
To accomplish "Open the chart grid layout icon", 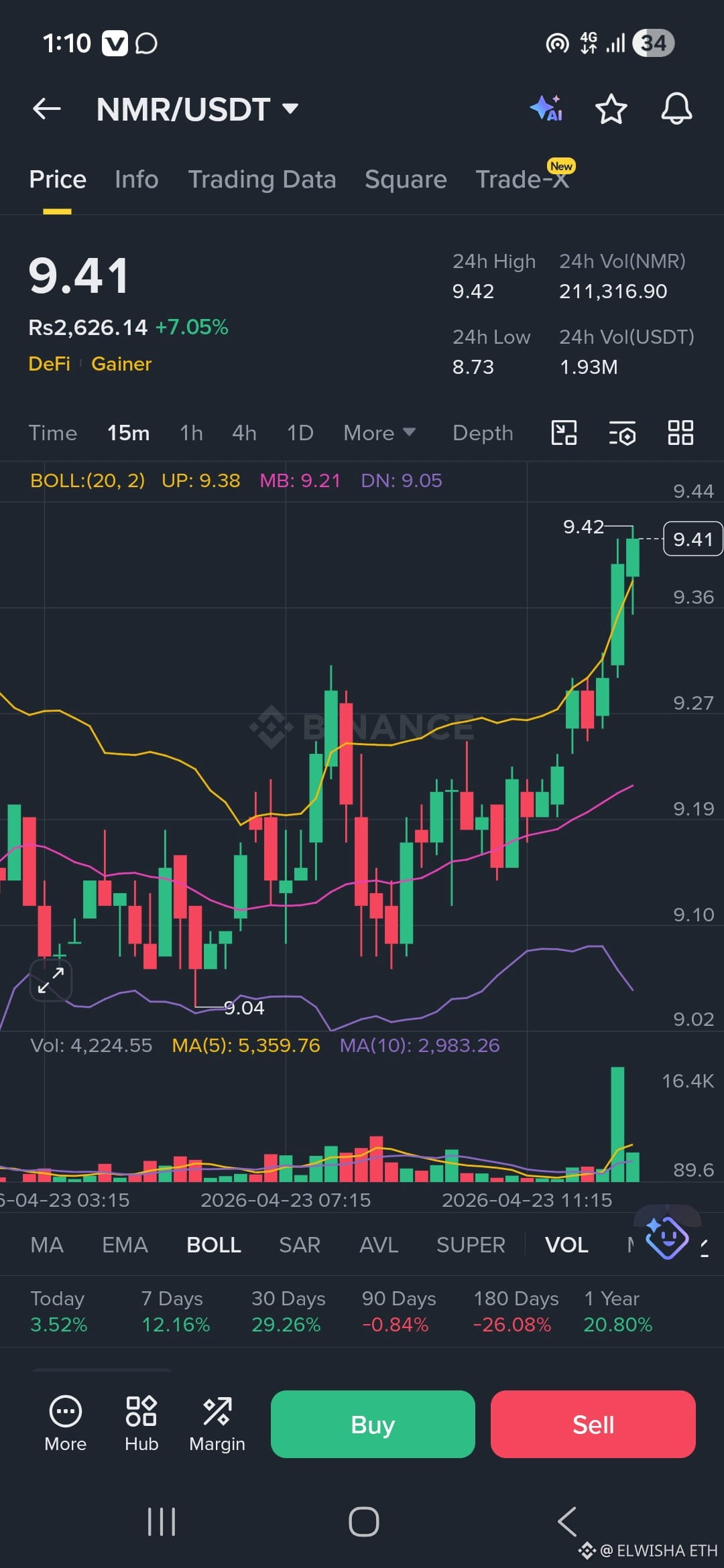I will coord(680,433).
